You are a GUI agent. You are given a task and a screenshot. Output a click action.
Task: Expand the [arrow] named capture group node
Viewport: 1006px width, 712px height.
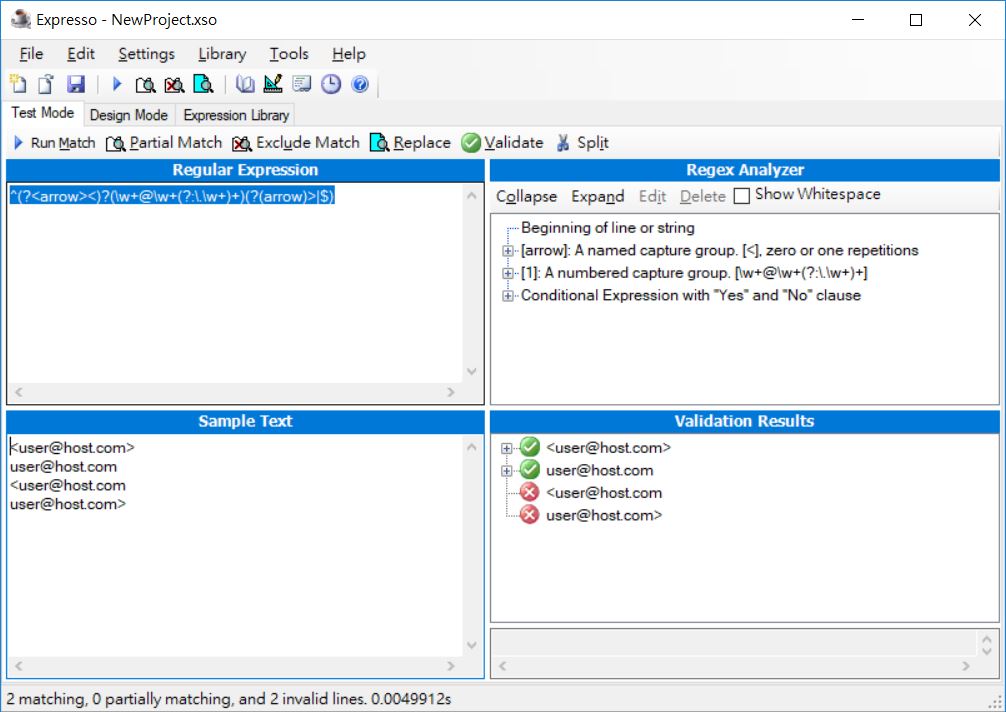tap(507, 251)
